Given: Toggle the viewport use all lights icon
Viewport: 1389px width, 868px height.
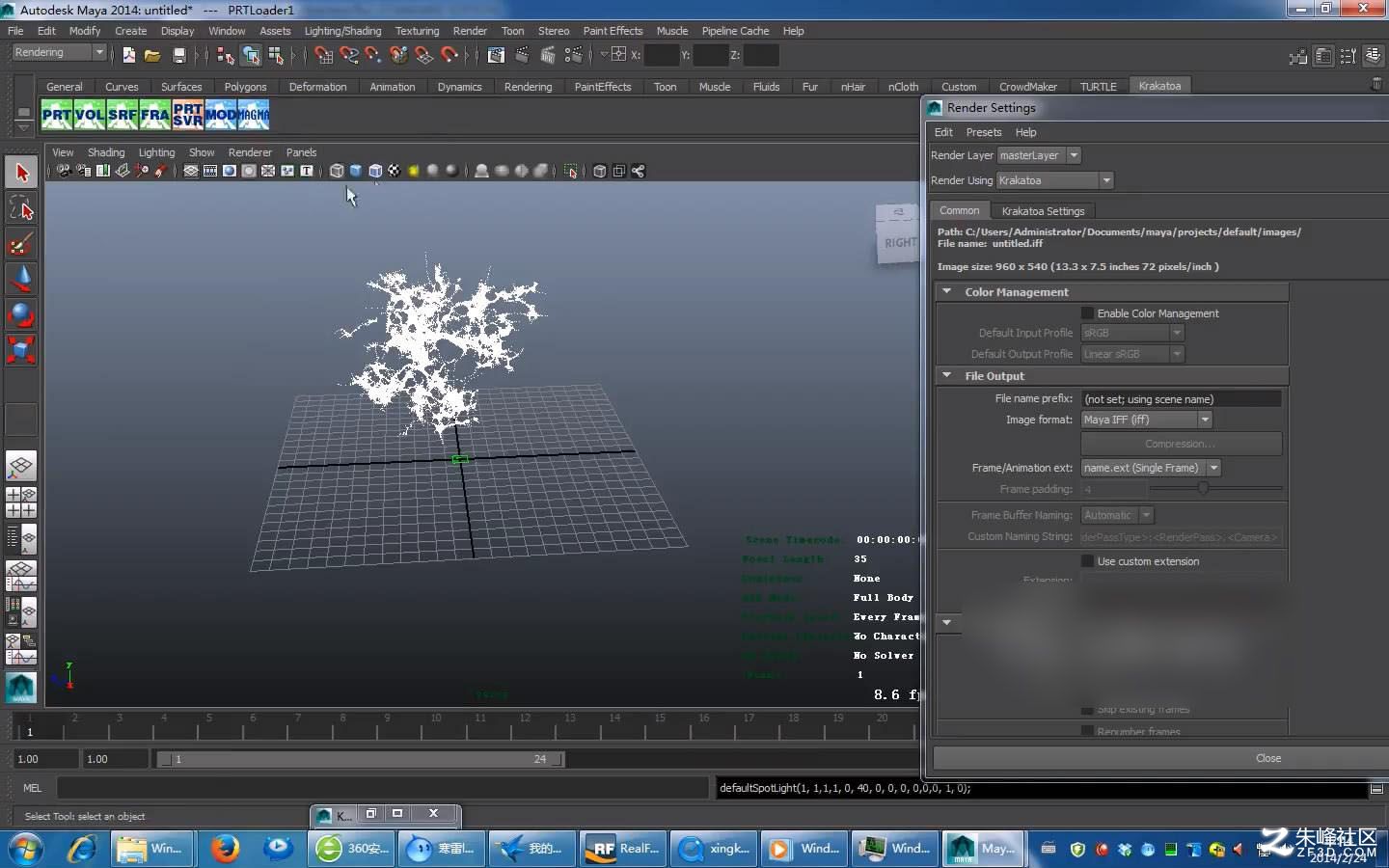Looking at the screenshot, I should 414,171.
